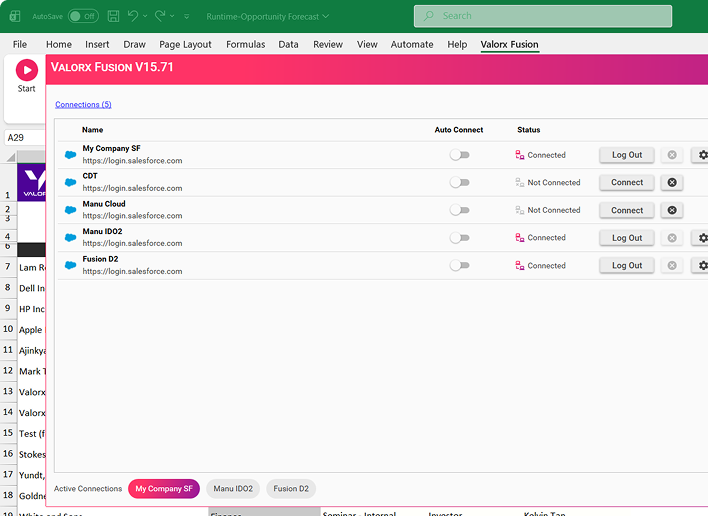Select the Valorx Fusion ribbon tab
Screen dimensions: 708x516
tap(509, 44)
